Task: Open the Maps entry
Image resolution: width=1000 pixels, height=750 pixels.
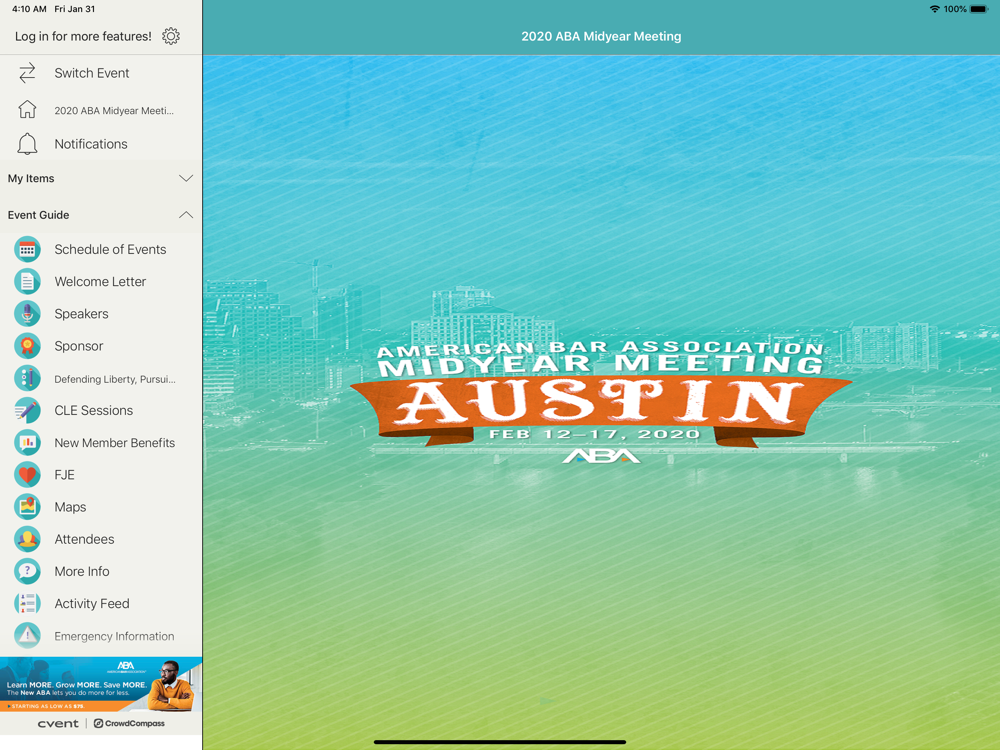Action: point(101,507)
